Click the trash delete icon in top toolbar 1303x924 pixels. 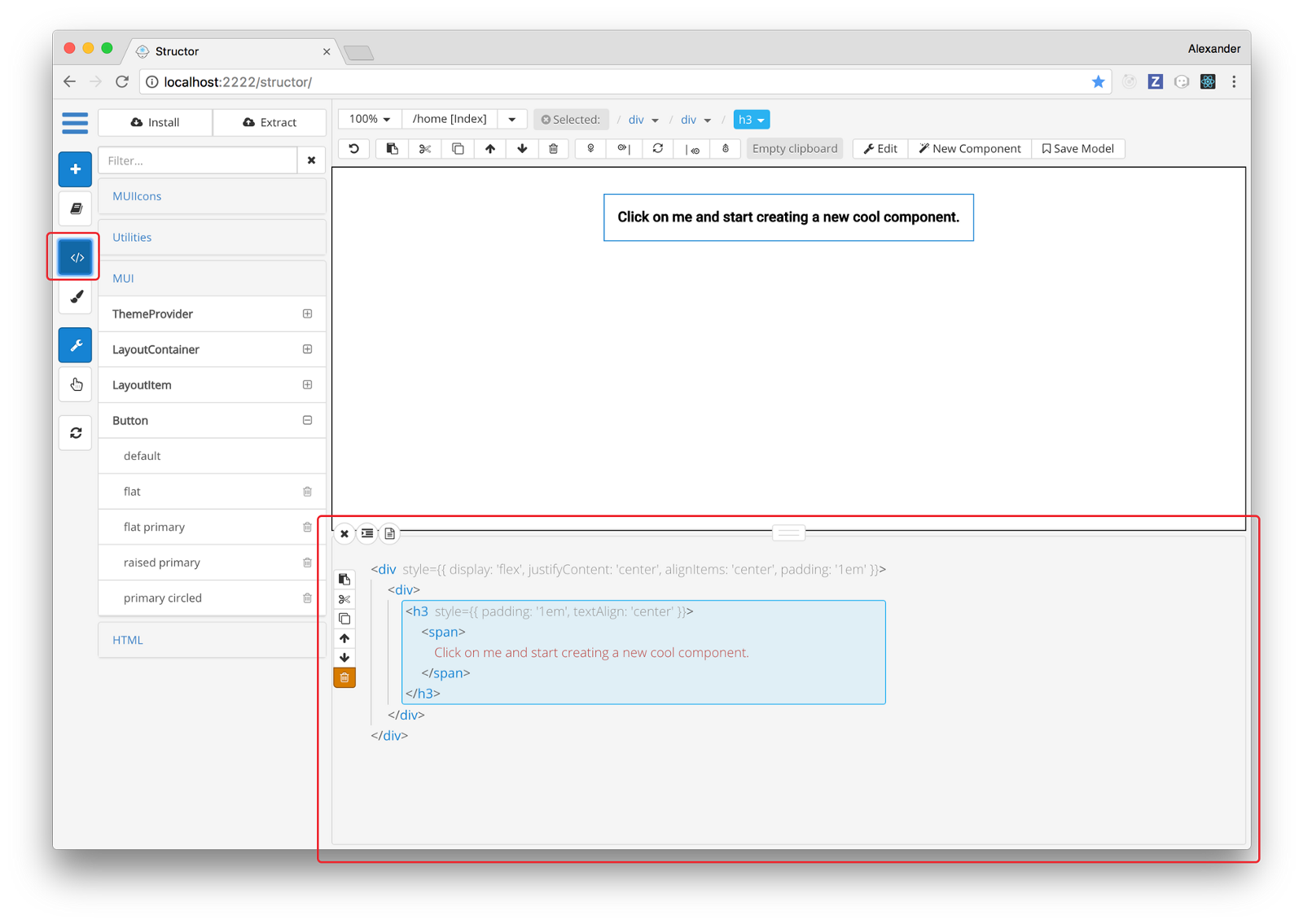click(x=553, y=149)
